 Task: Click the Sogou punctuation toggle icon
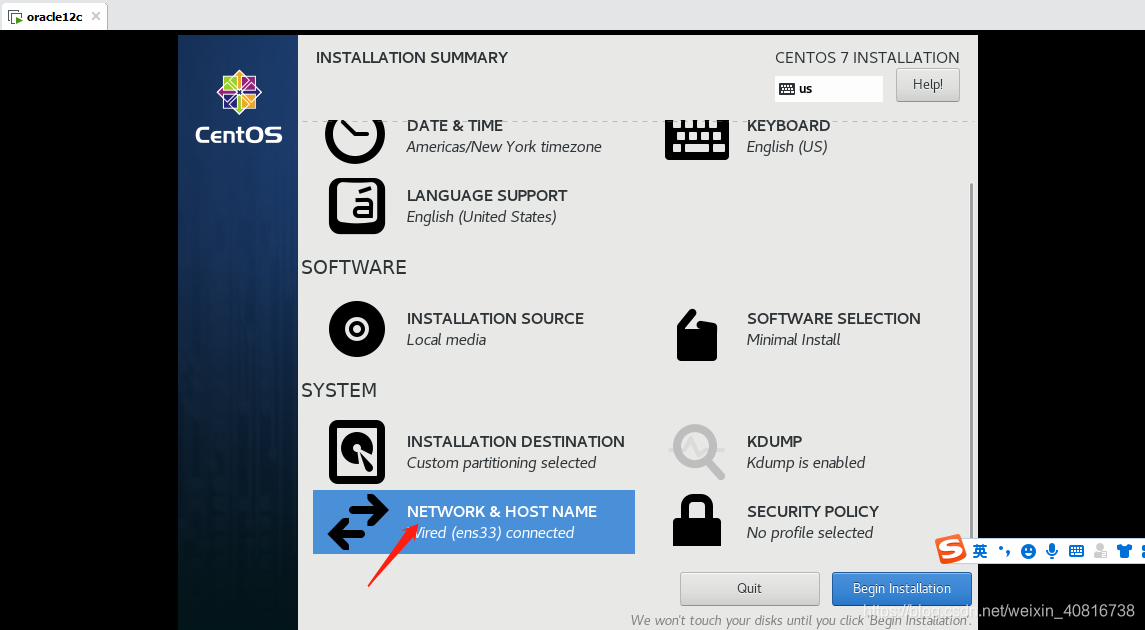pyautogui.click(x=1004, y=551)
